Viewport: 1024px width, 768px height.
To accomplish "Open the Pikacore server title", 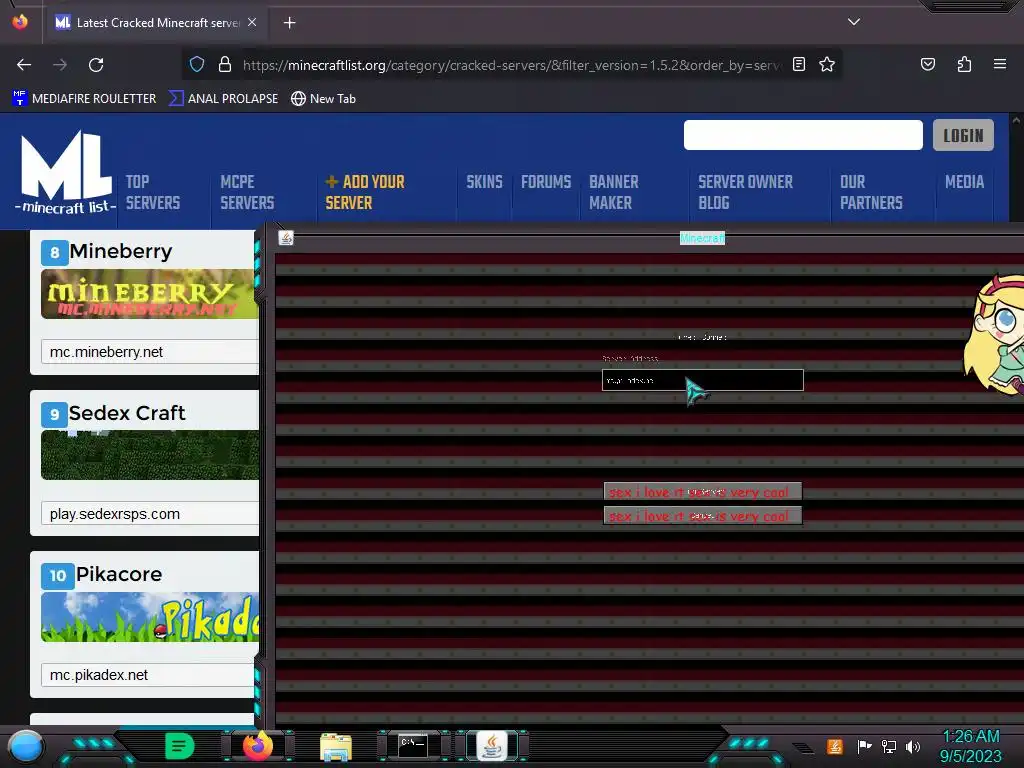I will tap(119, 574).
